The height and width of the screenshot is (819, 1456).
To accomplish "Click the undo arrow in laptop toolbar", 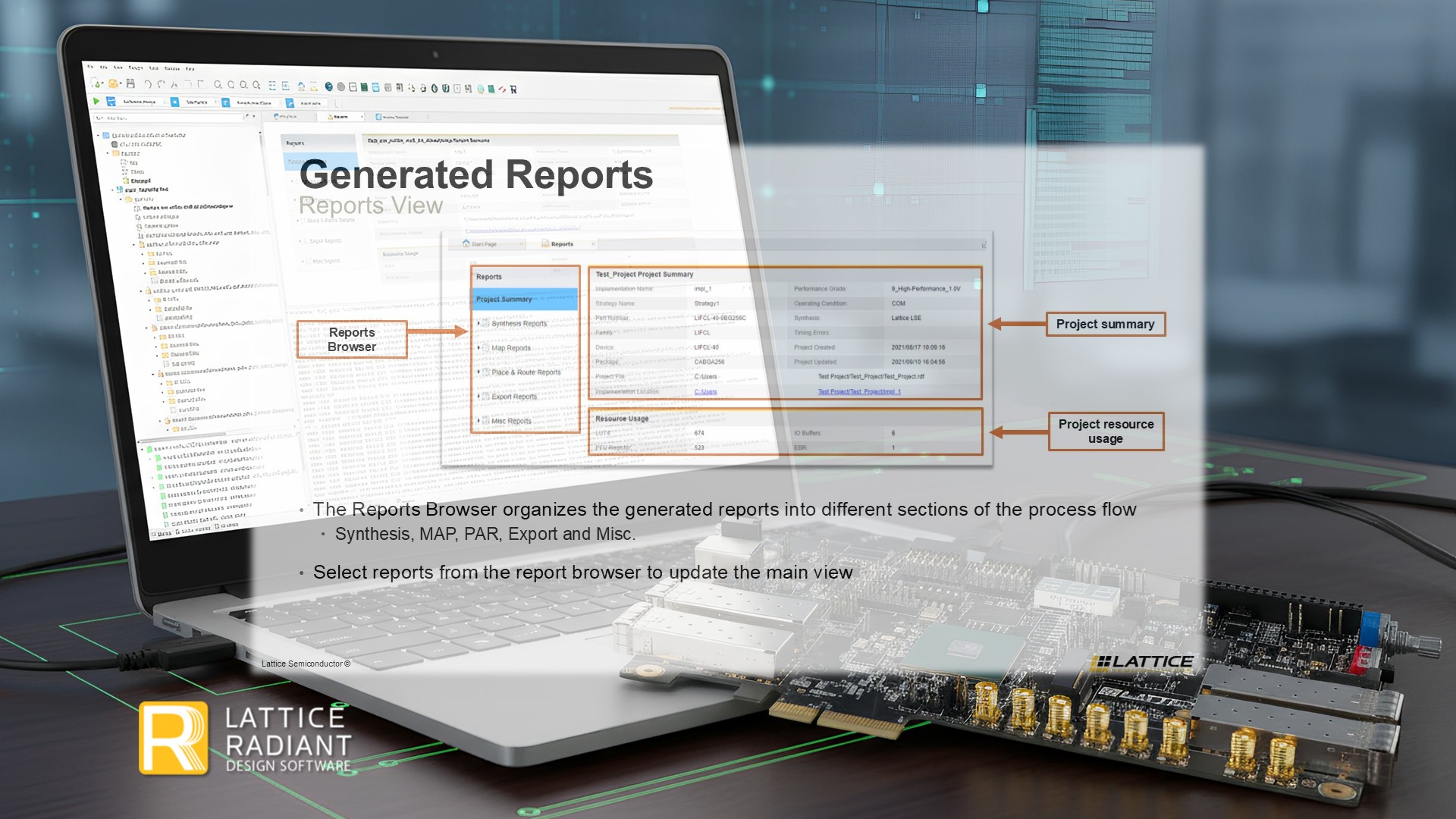I will pyautogui.click(x=148, y=84).
